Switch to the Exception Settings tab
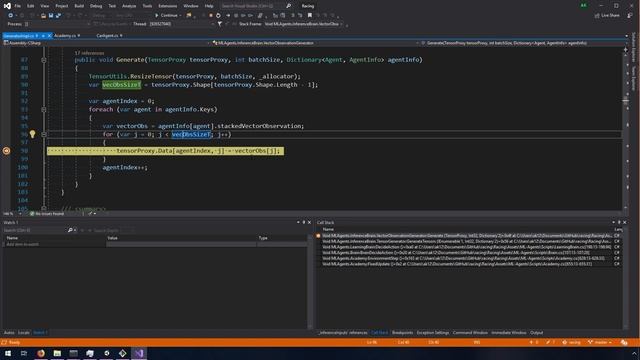The image size is (640, 360). (x=433, y=333)
